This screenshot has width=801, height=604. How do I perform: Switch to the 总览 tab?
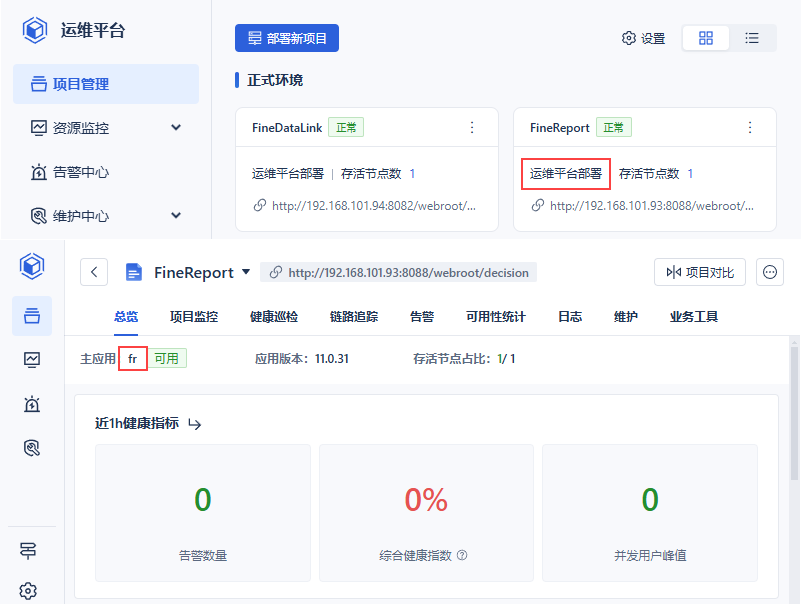coord(126,317)
